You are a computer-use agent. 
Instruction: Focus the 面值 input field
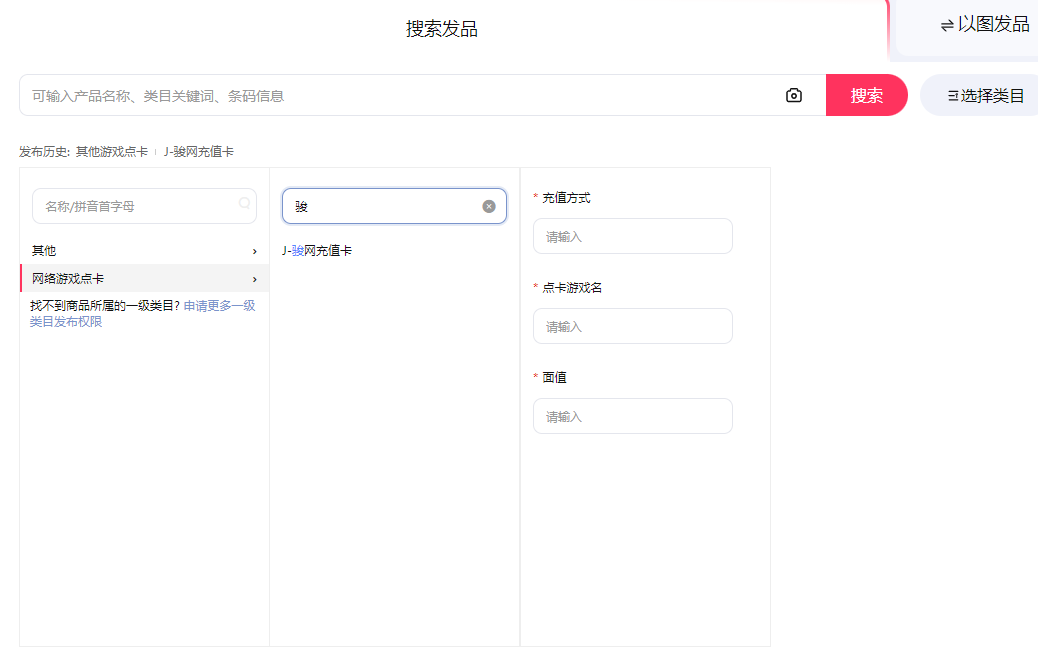coord(632,417)
